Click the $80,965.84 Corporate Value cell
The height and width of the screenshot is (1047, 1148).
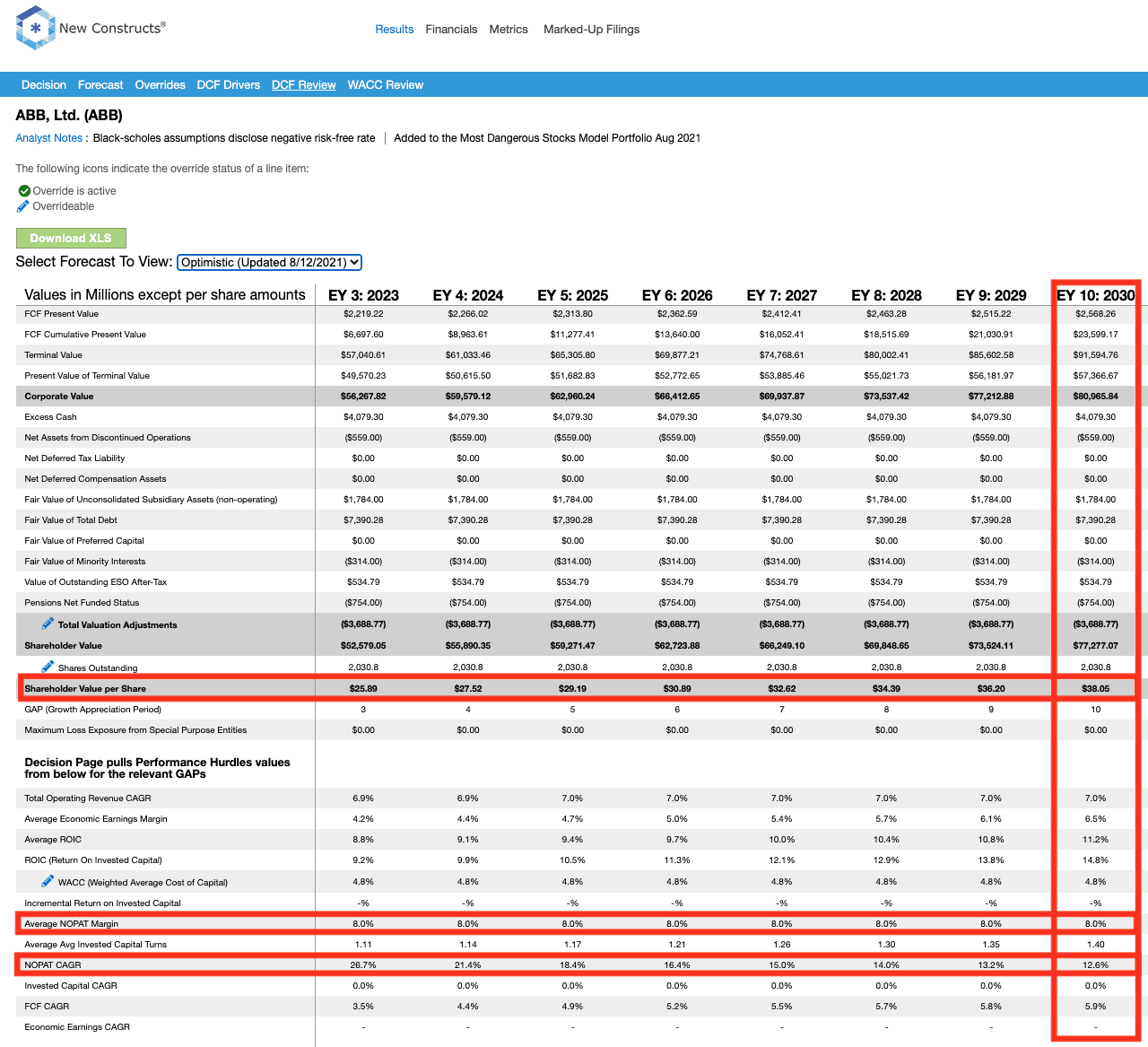click(1096, 397)
